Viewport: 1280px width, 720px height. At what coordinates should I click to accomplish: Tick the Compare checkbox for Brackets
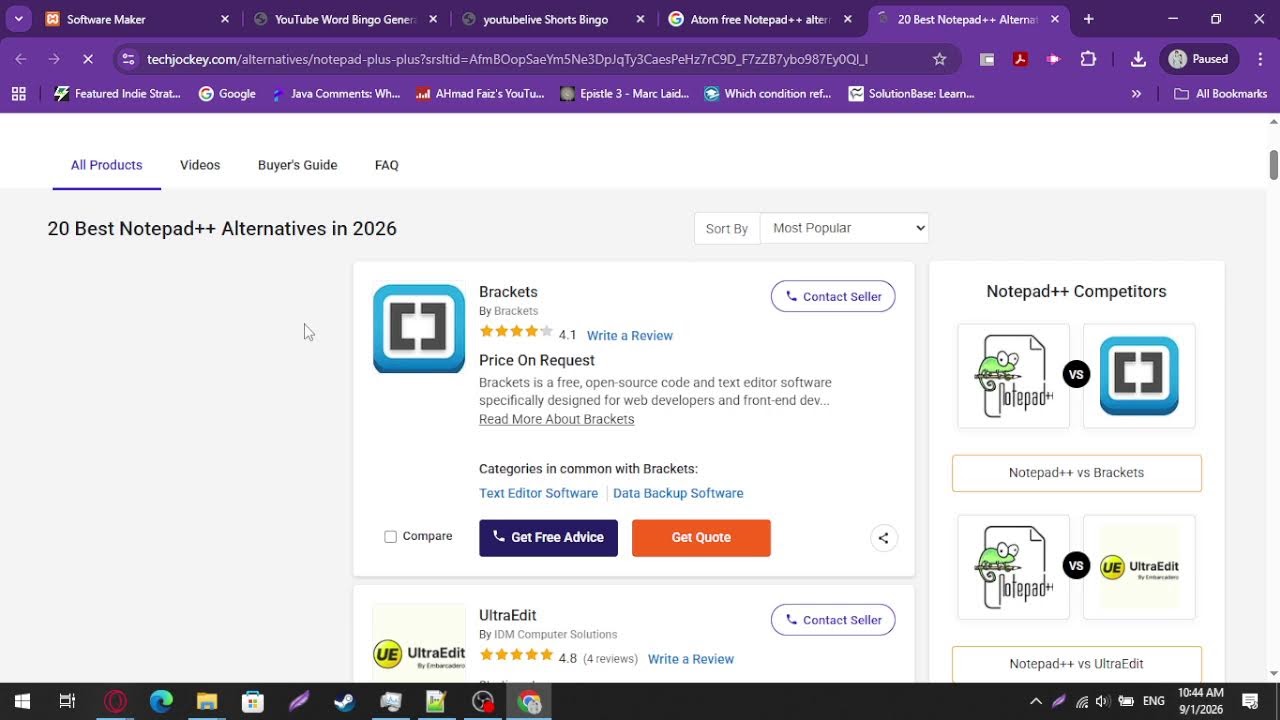click(391, 537)
